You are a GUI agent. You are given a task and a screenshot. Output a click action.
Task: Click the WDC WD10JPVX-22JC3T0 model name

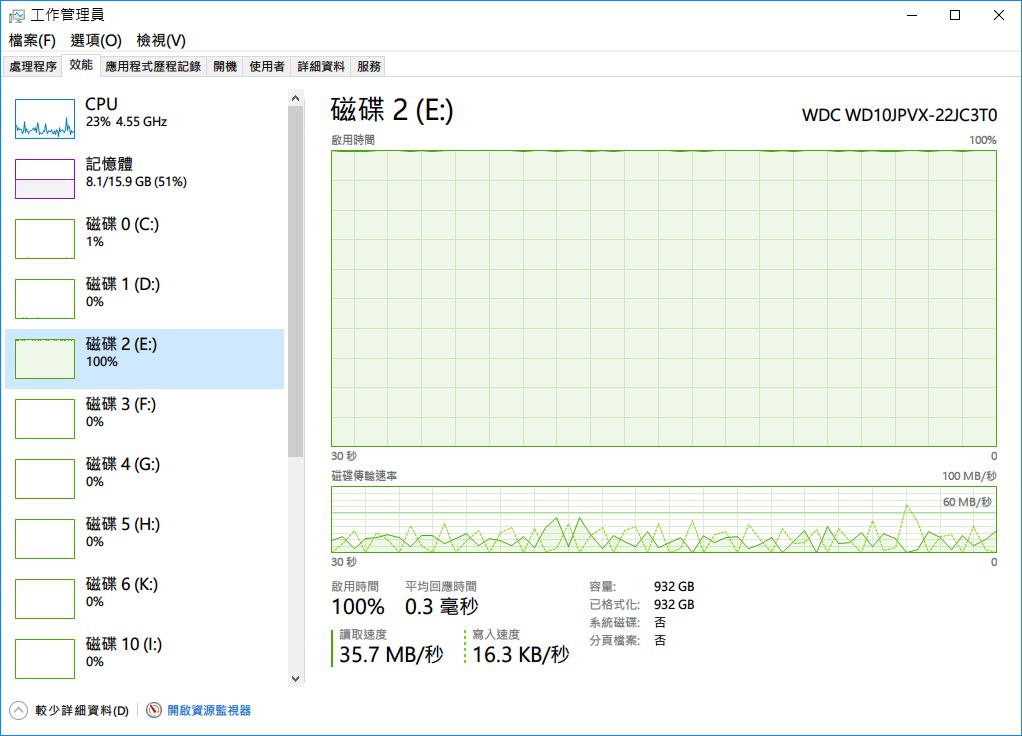point(899,115)
